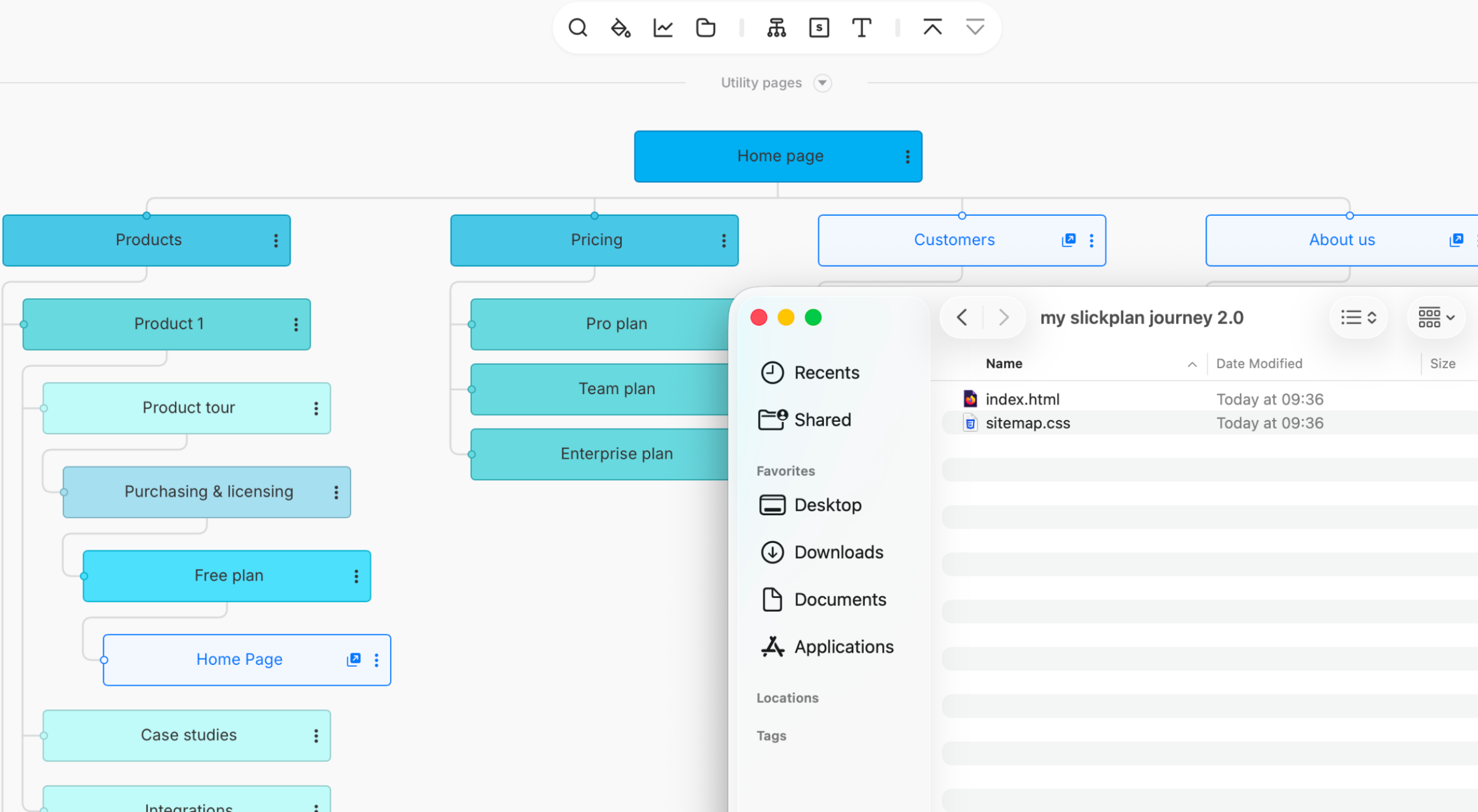
Task: Open Customers node three-dot menu
Action: pos(1091,241)
